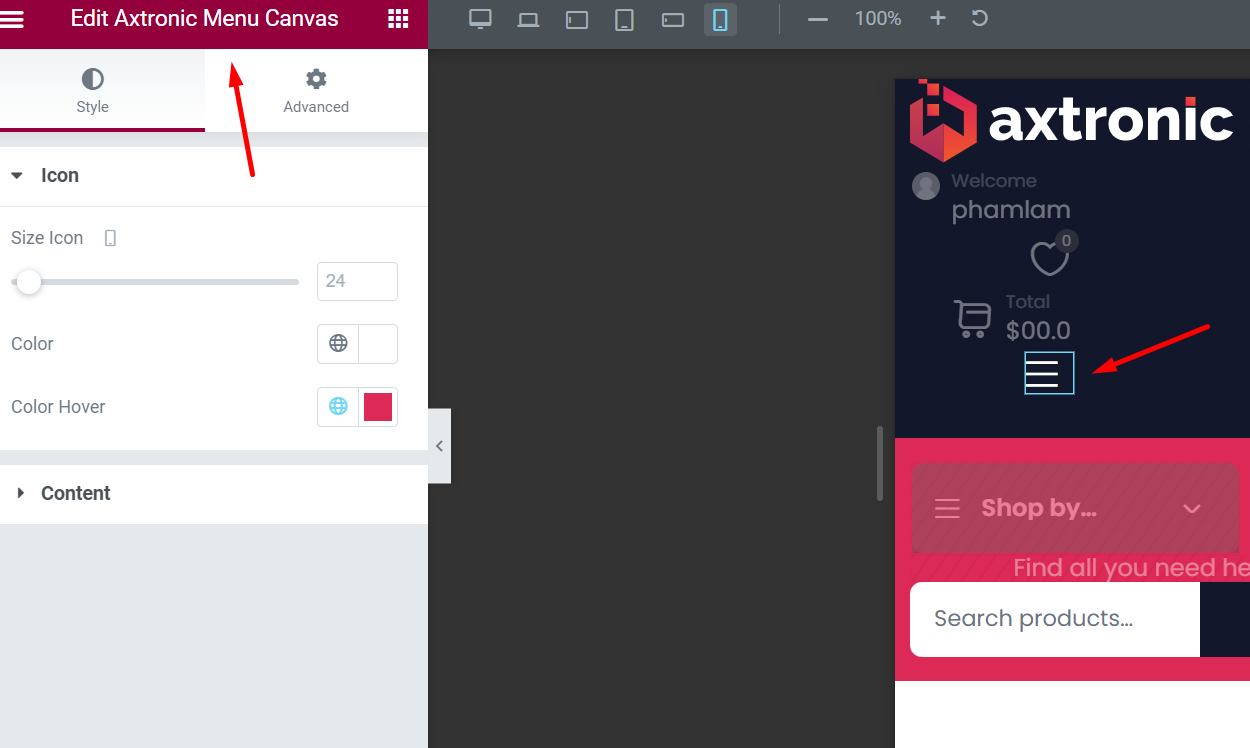
Task: Select the Tablet portrait preview mode
Action: point(624,19)
